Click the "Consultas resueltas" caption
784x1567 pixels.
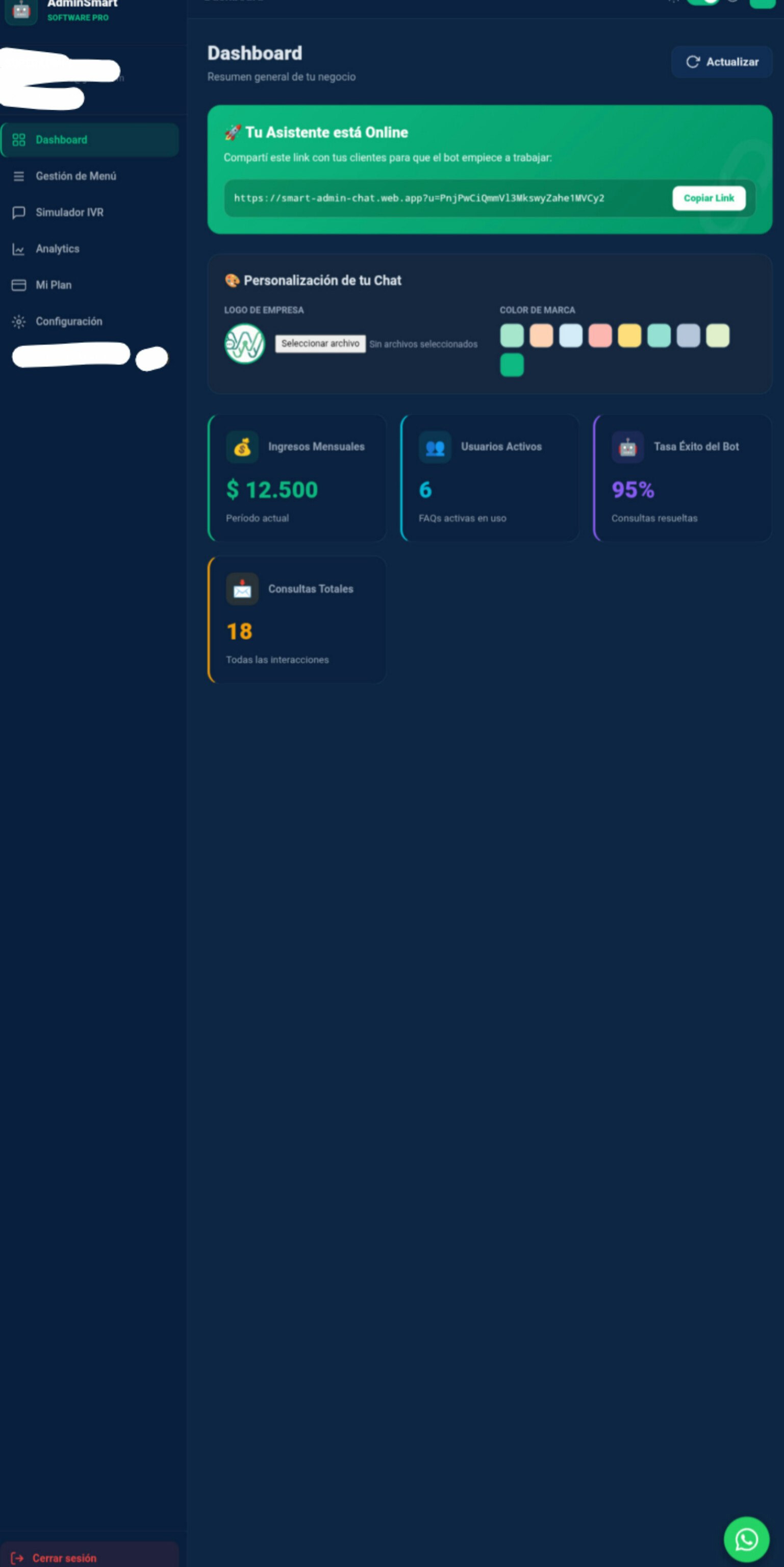tap(654, 518)
